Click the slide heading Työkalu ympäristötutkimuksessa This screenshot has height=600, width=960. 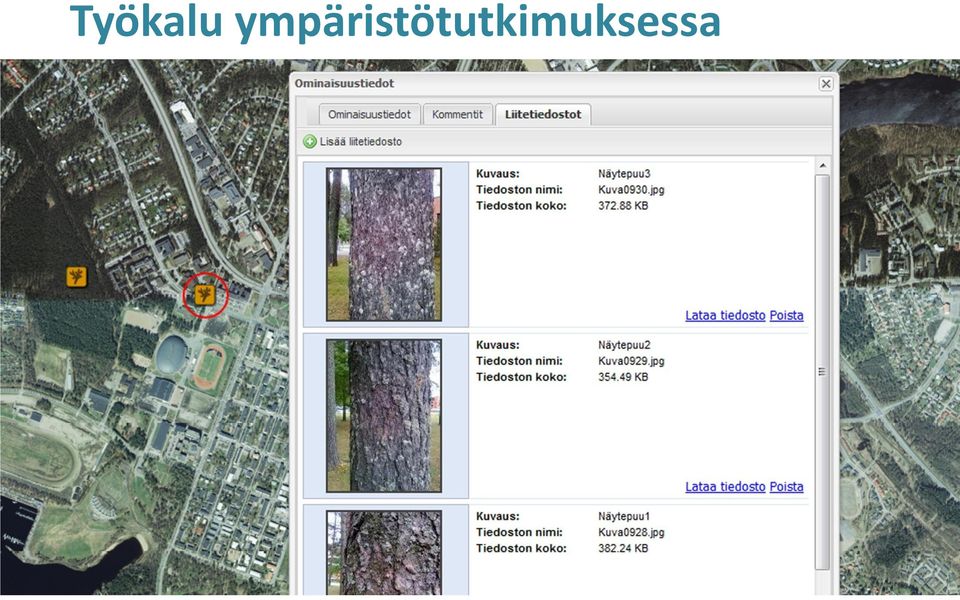(395, 21)
